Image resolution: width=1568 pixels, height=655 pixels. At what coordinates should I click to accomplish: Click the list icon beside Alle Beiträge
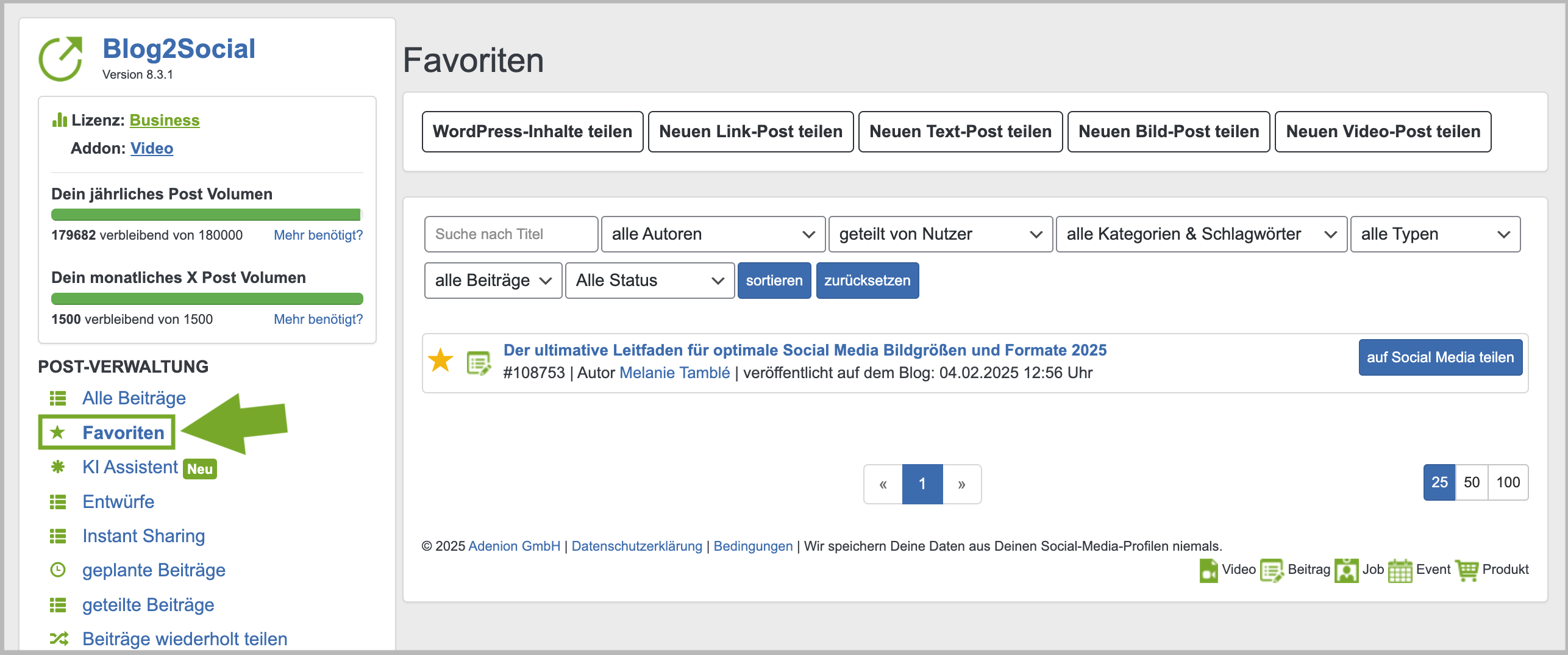(58, 398)
